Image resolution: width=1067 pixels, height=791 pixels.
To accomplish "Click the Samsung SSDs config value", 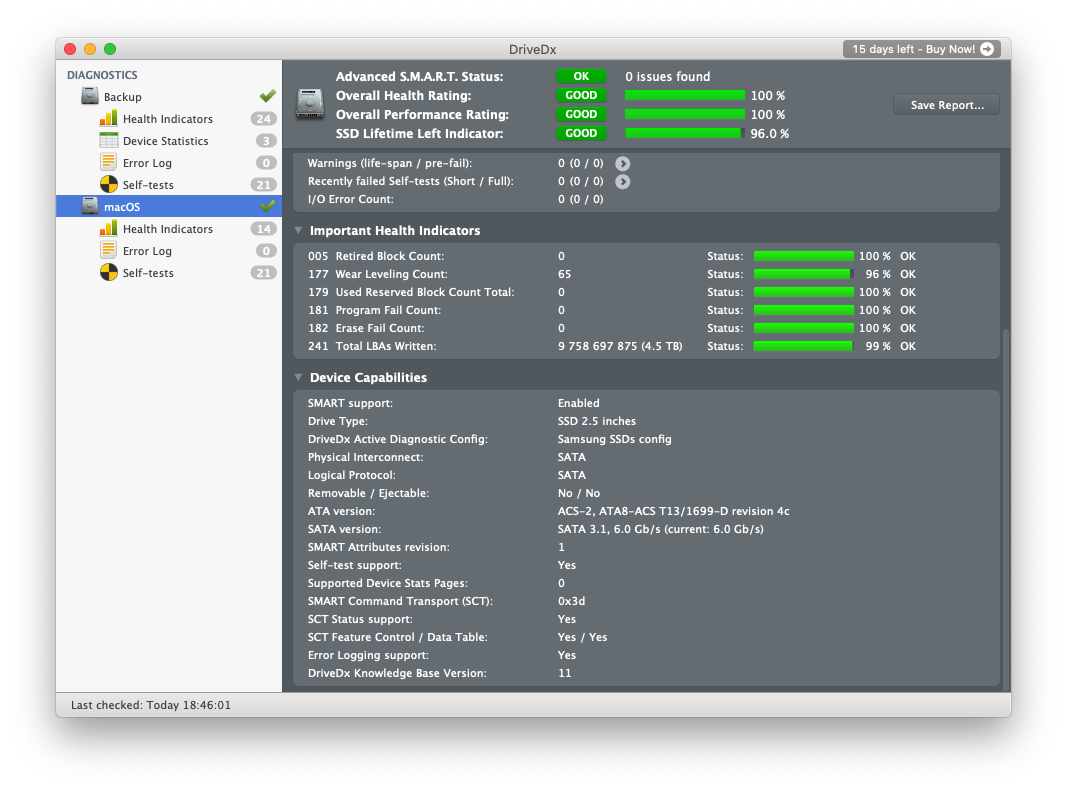I will click(614, 439).
